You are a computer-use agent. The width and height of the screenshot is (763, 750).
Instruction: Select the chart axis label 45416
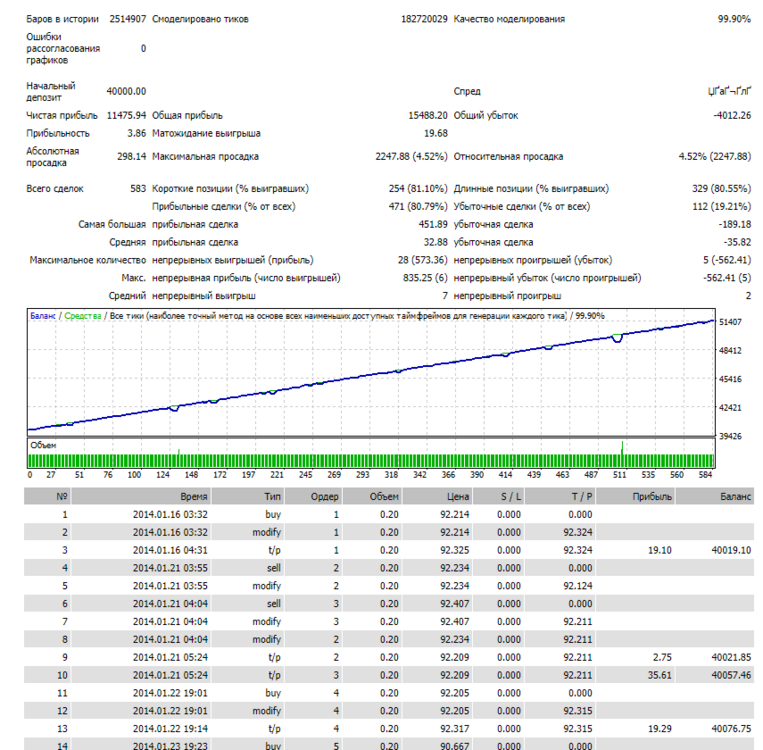click(x=730, y=379)
